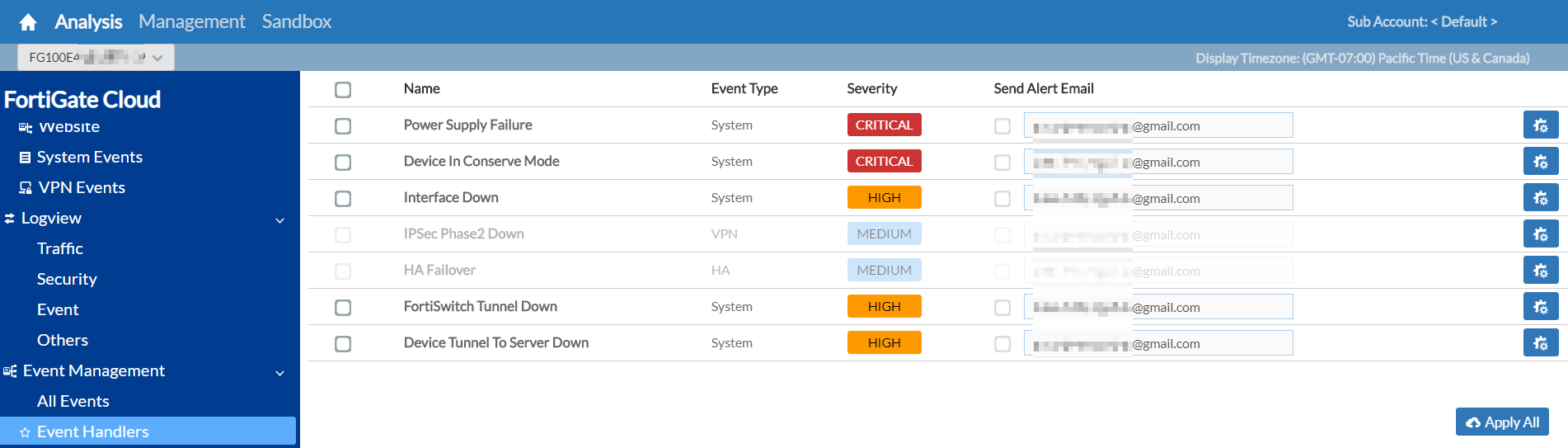Switch to the Management tab
Screen dimensions: 1568x448
tap(192, 21)
